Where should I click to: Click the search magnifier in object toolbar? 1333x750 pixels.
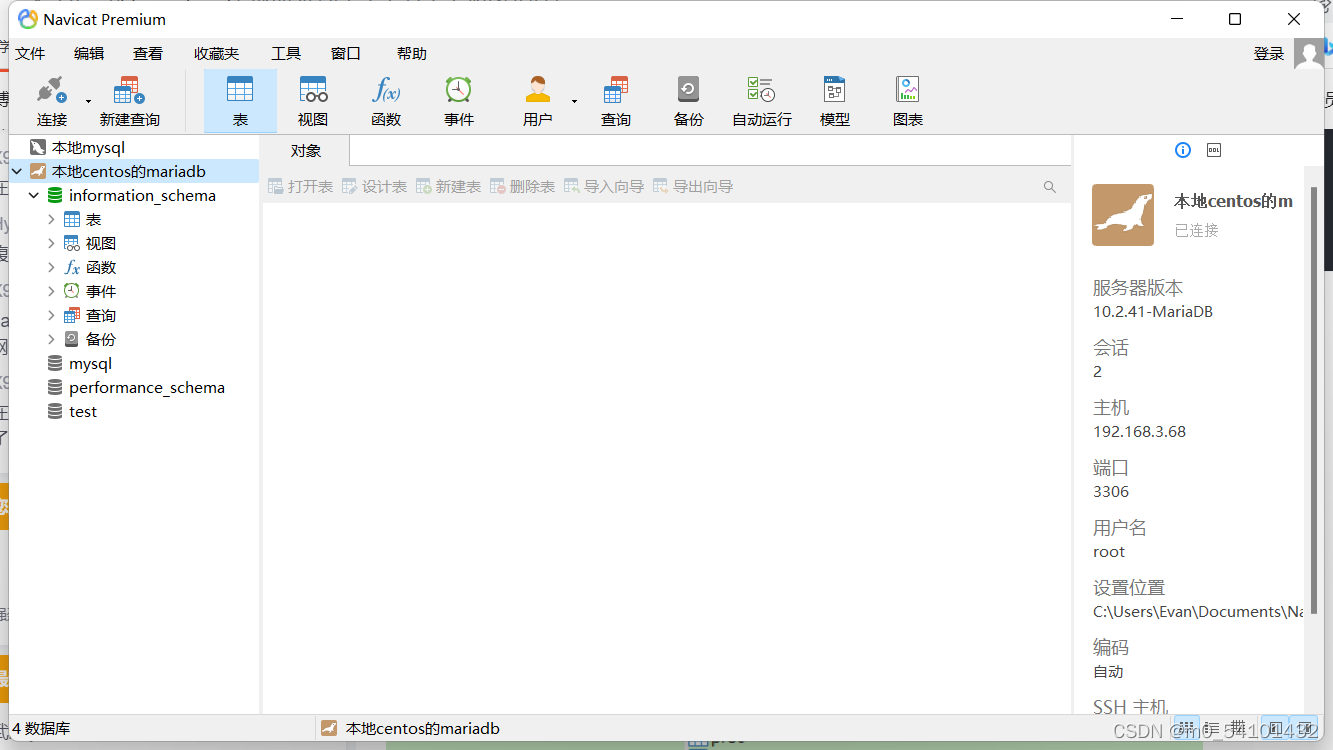coord(1049,187)
